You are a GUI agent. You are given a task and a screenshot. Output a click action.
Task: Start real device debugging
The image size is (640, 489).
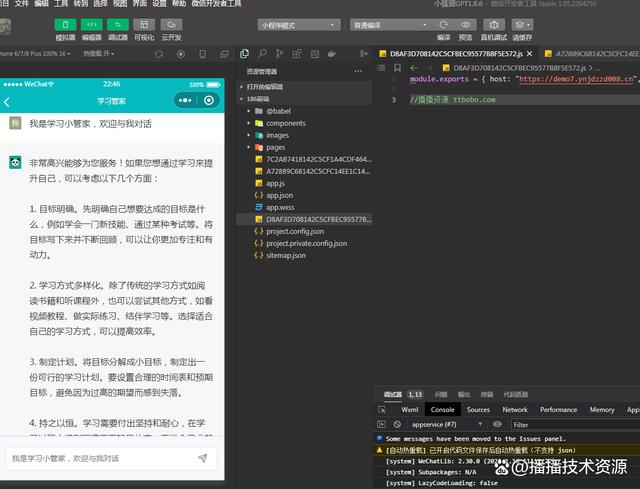(493, 25)
